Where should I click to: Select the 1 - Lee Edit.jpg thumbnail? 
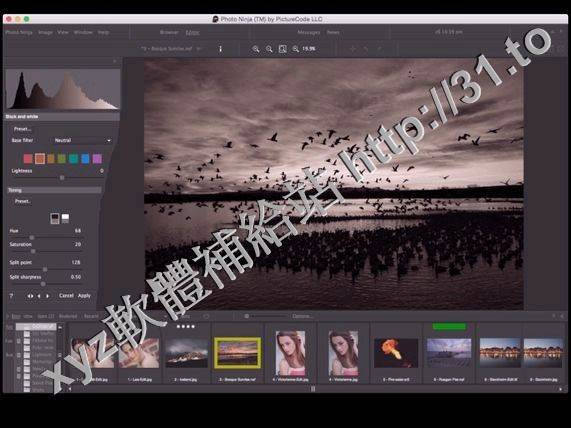point(139,354)
